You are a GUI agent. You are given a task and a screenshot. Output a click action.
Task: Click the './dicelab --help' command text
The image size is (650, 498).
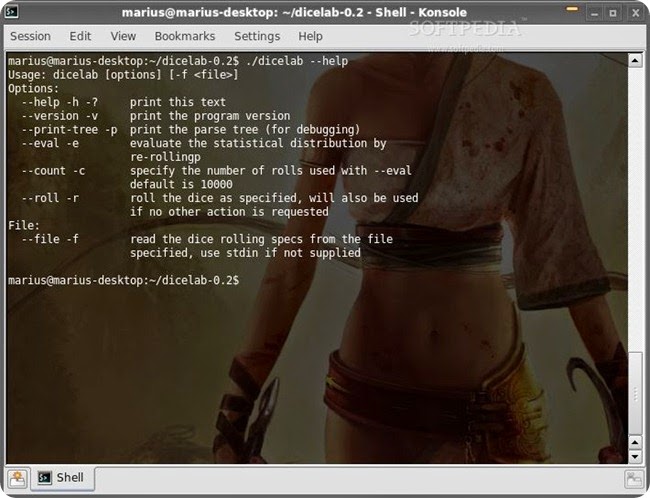pyautogui.click(x=297, y=61)
